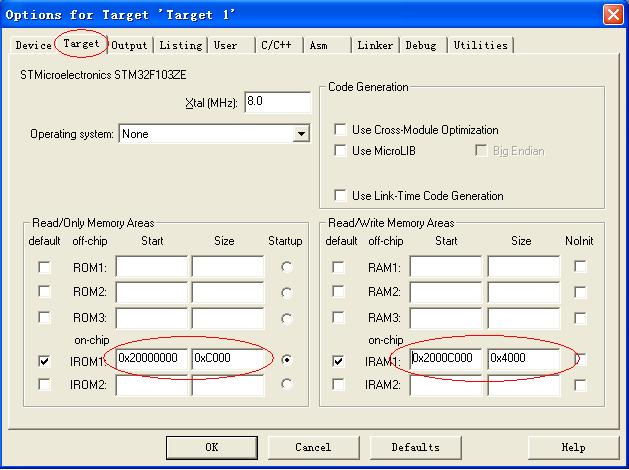Check the ROM2 default checkbox

click(x=44, y=292)
